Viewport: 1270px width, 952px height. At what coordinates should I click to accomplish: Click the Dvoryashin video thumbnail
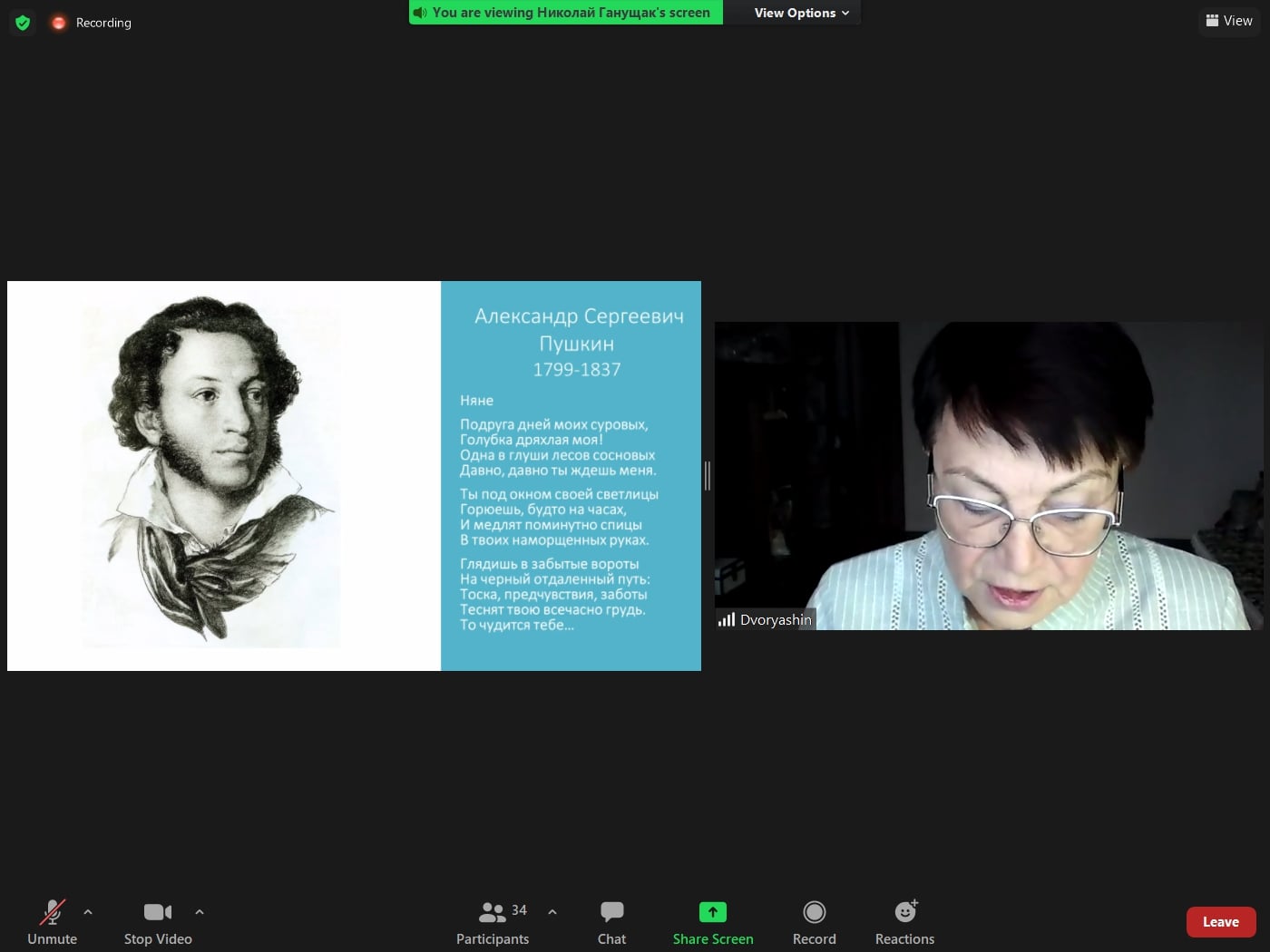pos(989,476)
